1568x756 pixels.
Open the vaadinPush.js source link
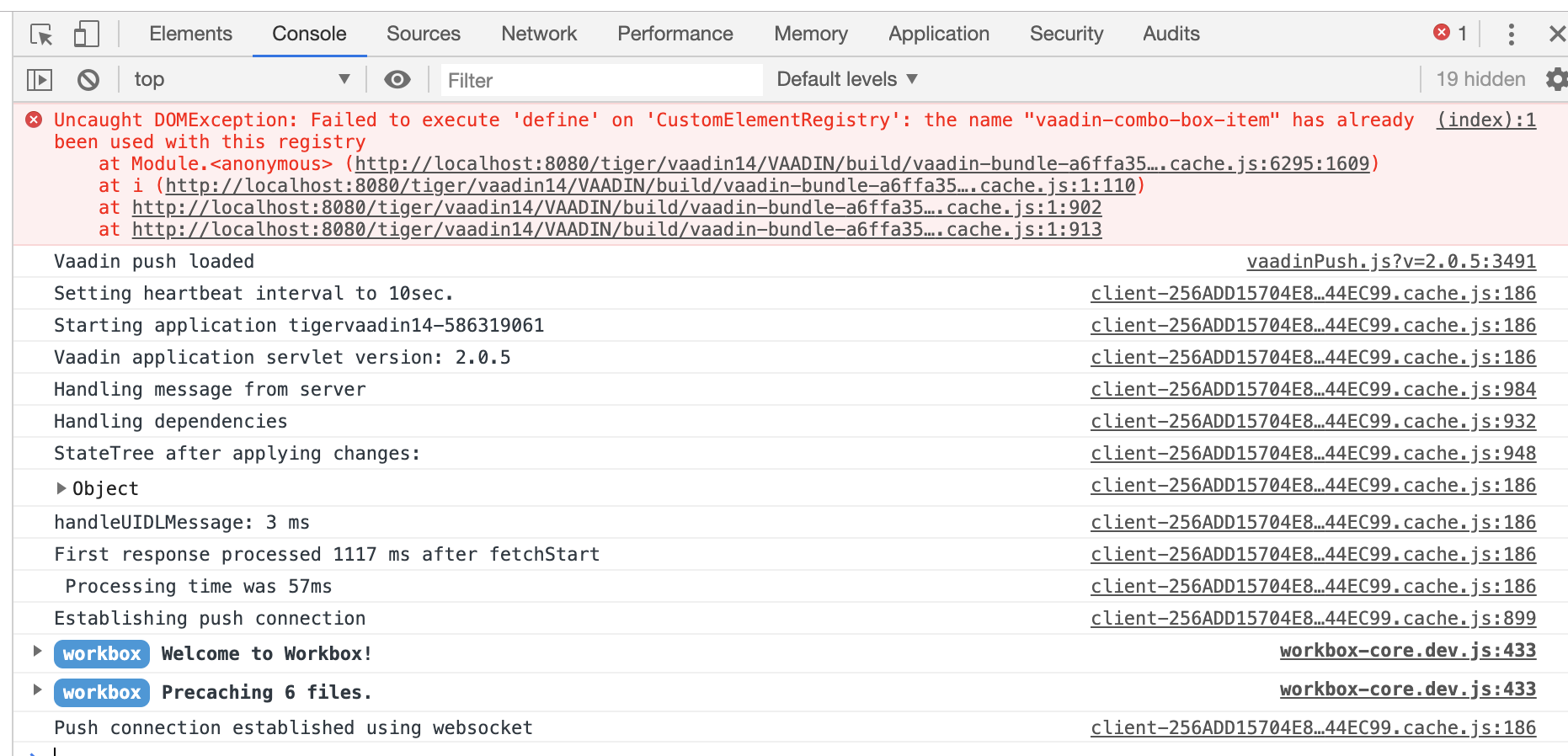coord(1391,262)
